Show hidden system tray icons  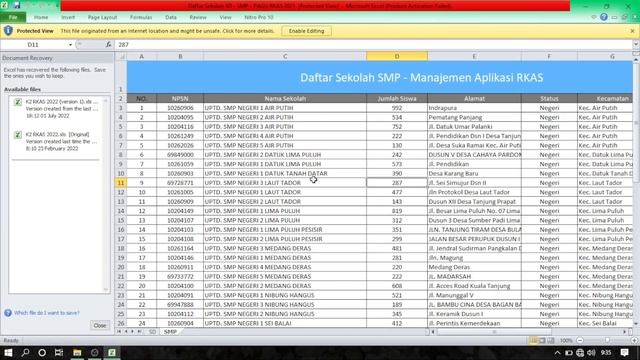point(558,353)
